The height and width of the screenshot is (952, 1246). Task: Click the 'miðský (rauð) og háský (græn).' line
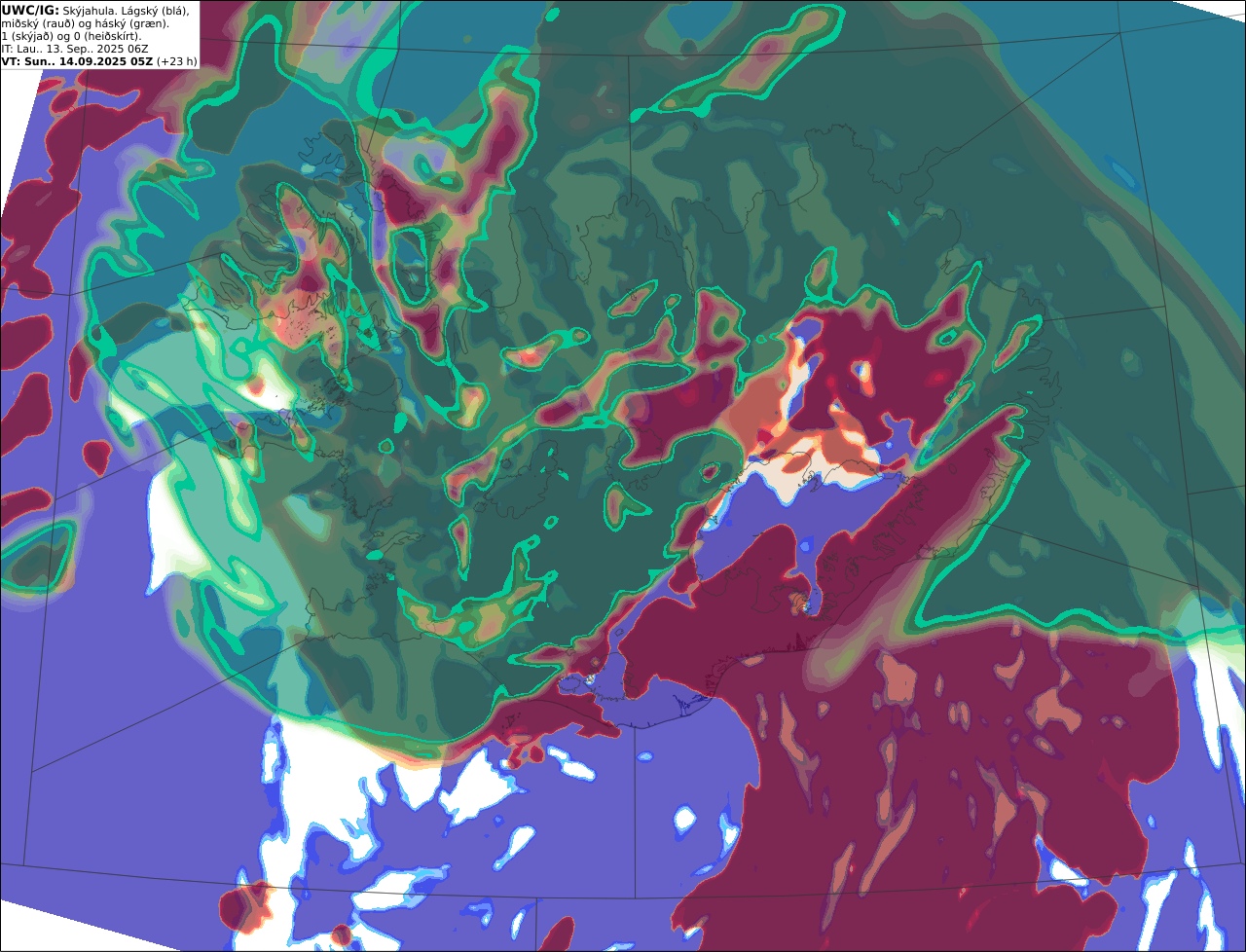pos(85,23)
